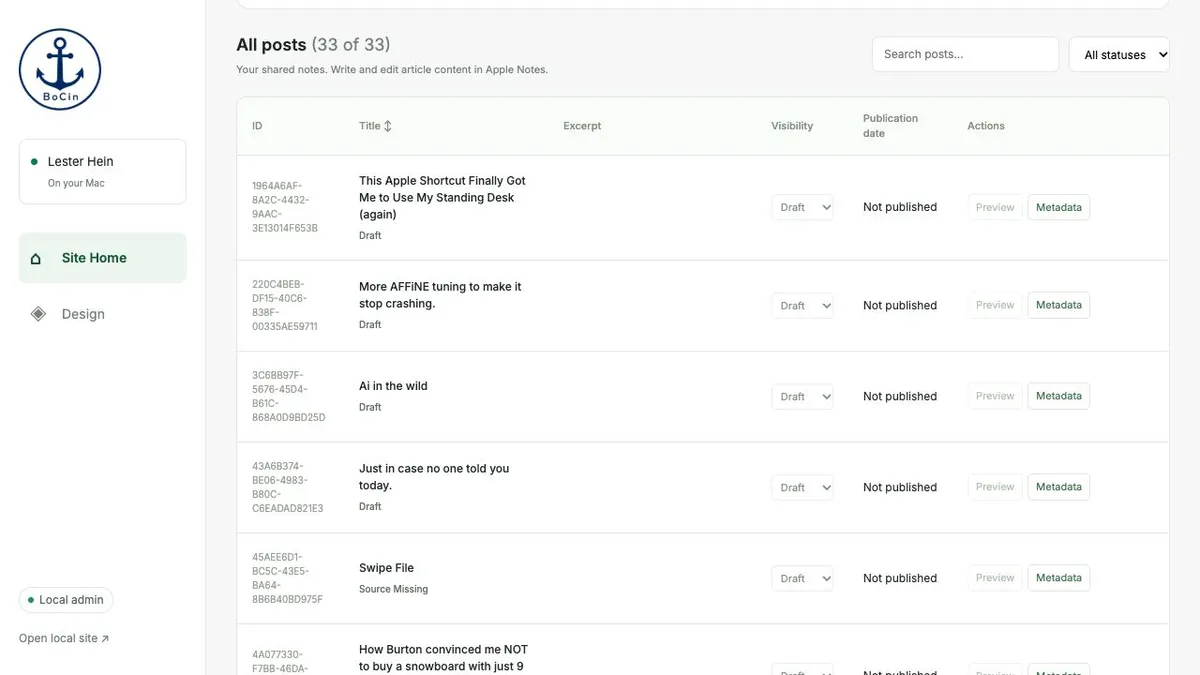Viewport: 1200px width, 675px height.
Task: Click the Just in case no one told you title
Action: click(434, 477)
